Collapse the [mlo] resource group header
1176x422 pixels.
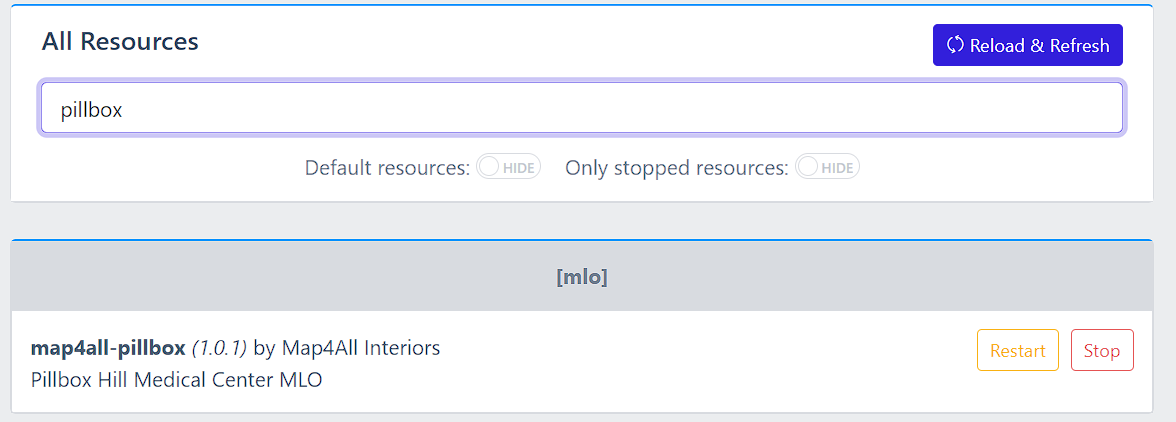point(582,277)
